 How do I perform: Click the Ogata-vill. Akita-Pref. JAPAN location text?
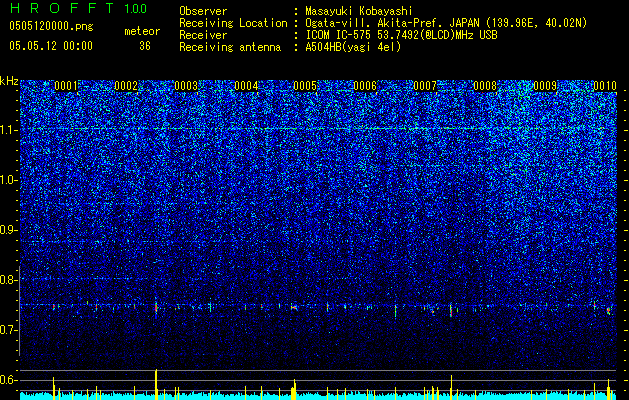(446, 23)
